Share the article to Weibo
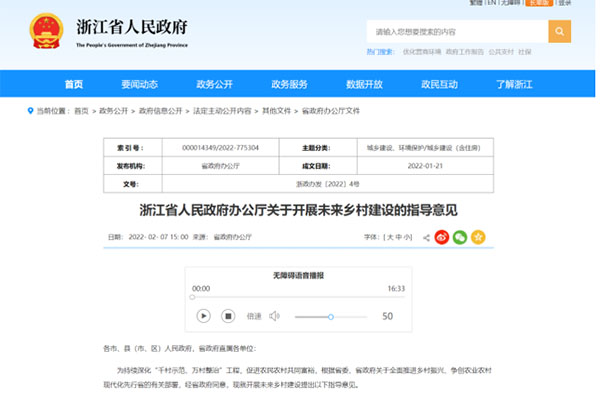The image size is (600, 402). point(442,237)
